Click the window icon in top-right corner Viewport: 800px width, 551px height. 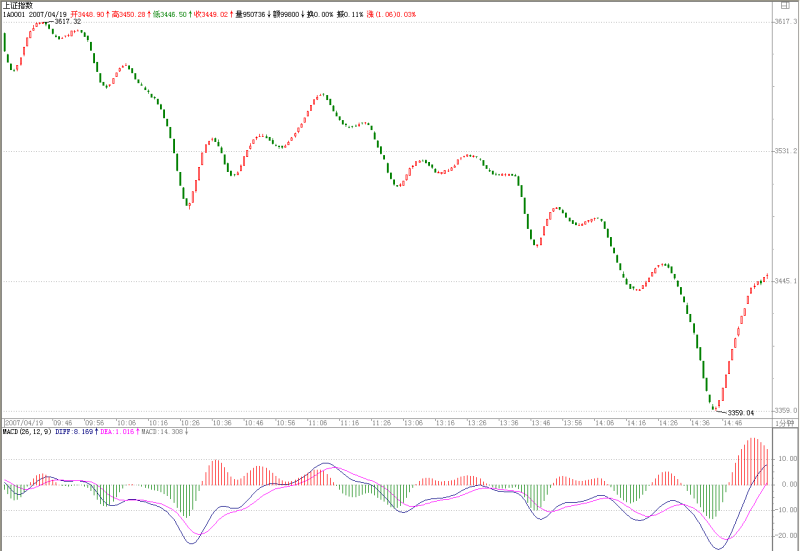pos(785,6)
